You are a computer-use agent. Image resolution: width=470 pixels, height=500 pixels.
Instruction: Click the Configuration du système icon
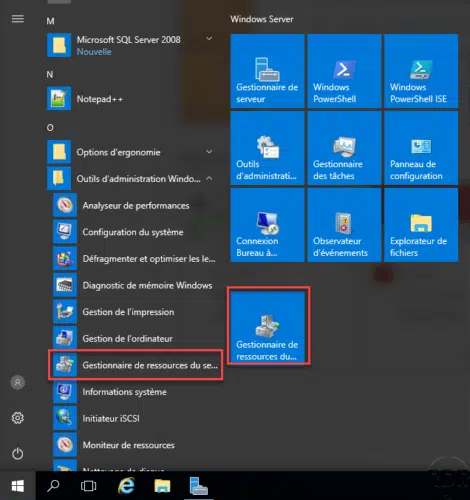[65, 232]
